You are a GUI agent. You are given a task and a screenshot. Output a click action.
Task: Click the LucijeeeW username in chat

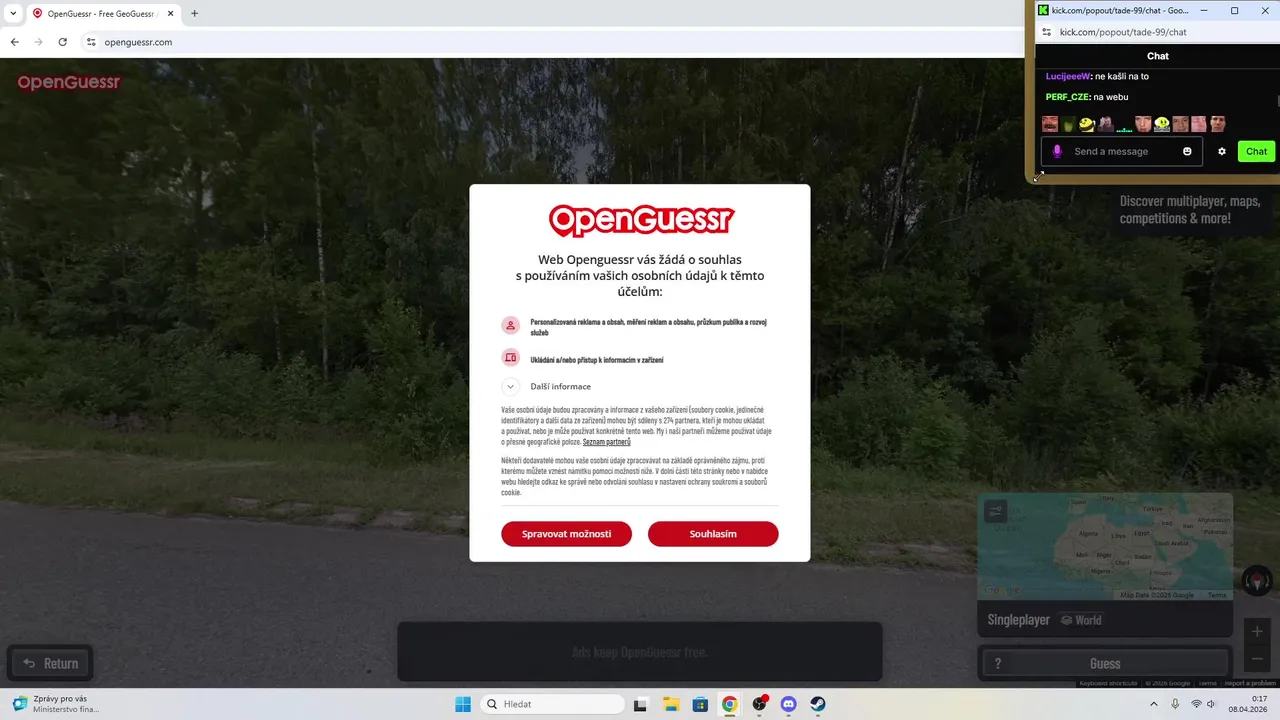point(1067,76)
